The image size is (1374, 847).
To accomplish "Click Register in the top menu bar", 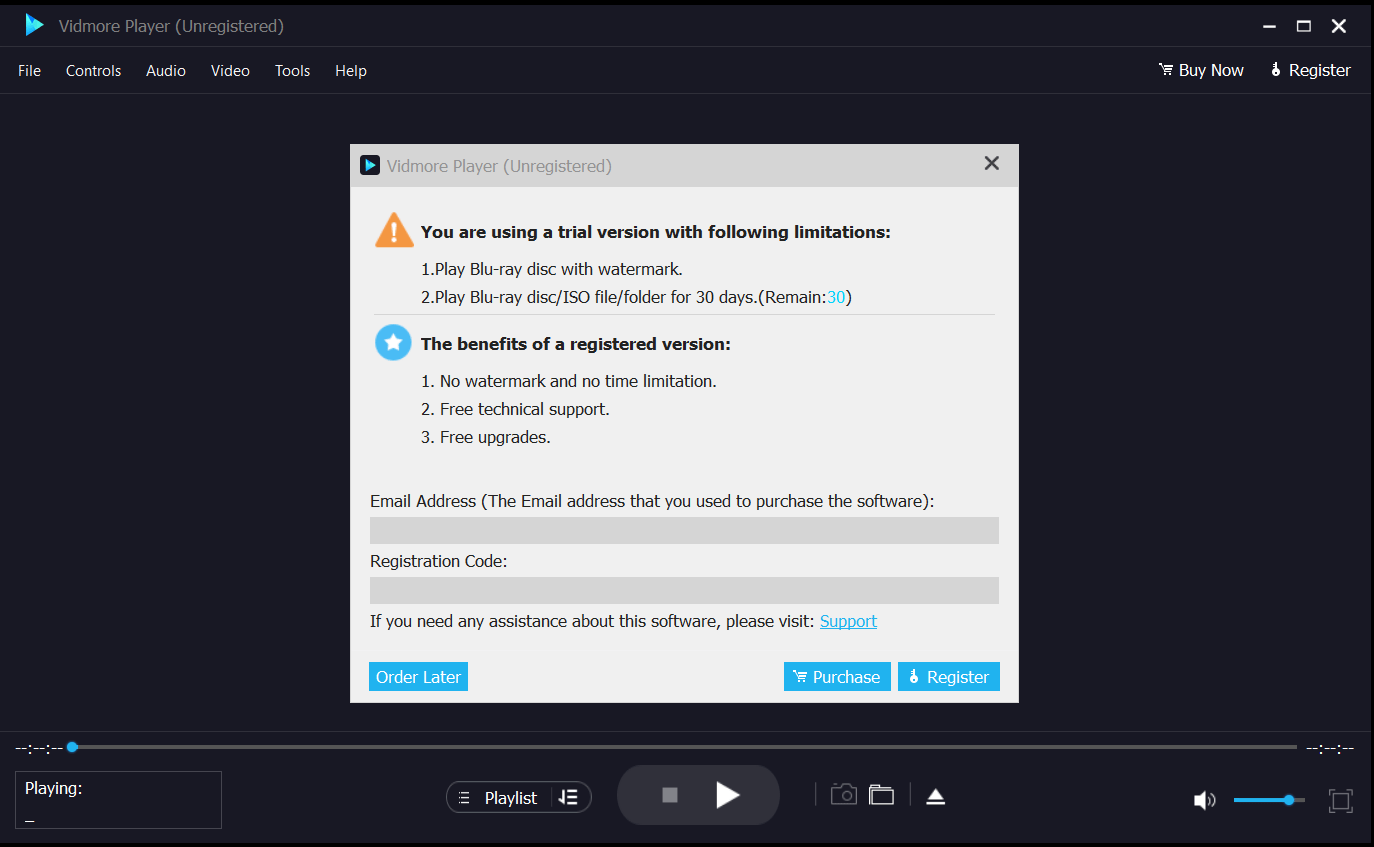I will pos(1310,70).
